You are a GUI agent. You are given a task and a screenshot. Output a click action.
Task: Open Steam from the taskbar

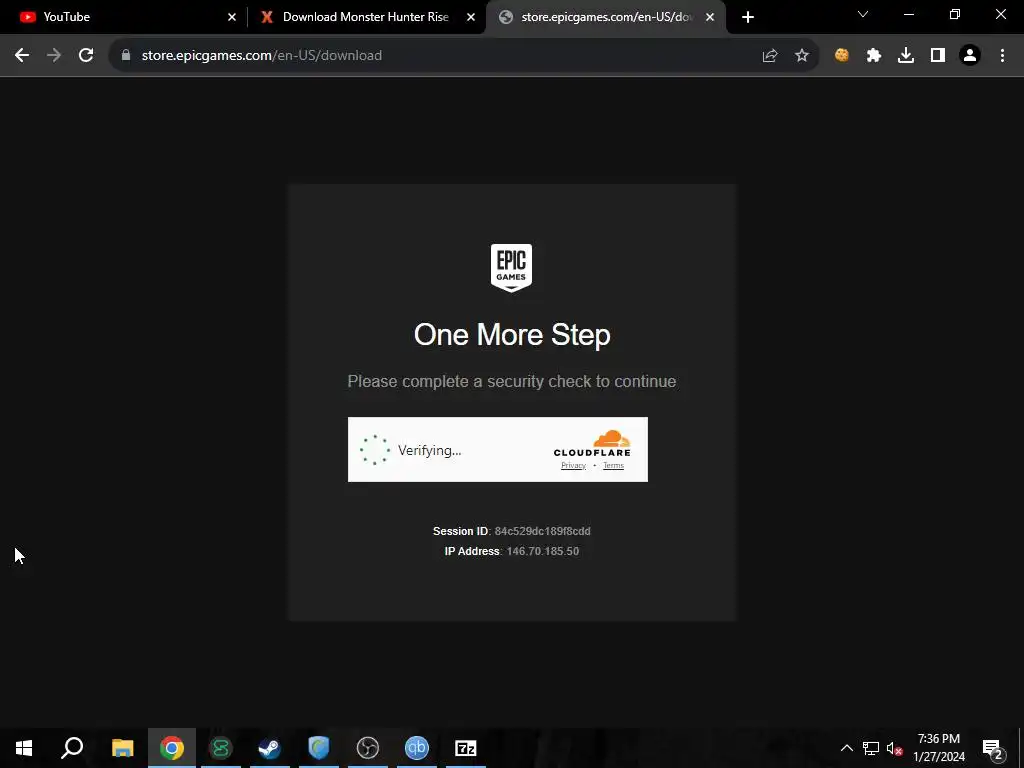tap(270, 748)
